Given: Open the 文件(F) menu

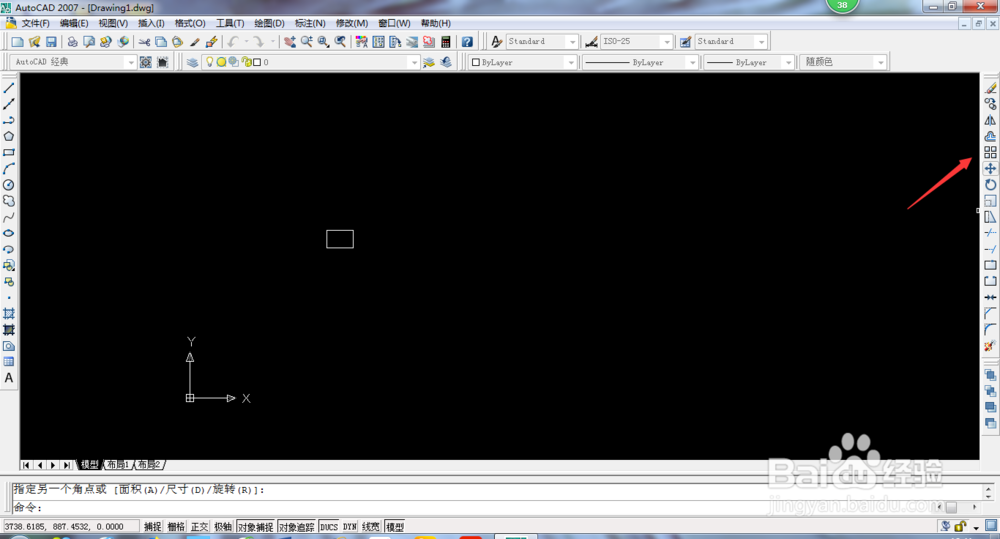Looking at the screenshot, I should point(35,23).
